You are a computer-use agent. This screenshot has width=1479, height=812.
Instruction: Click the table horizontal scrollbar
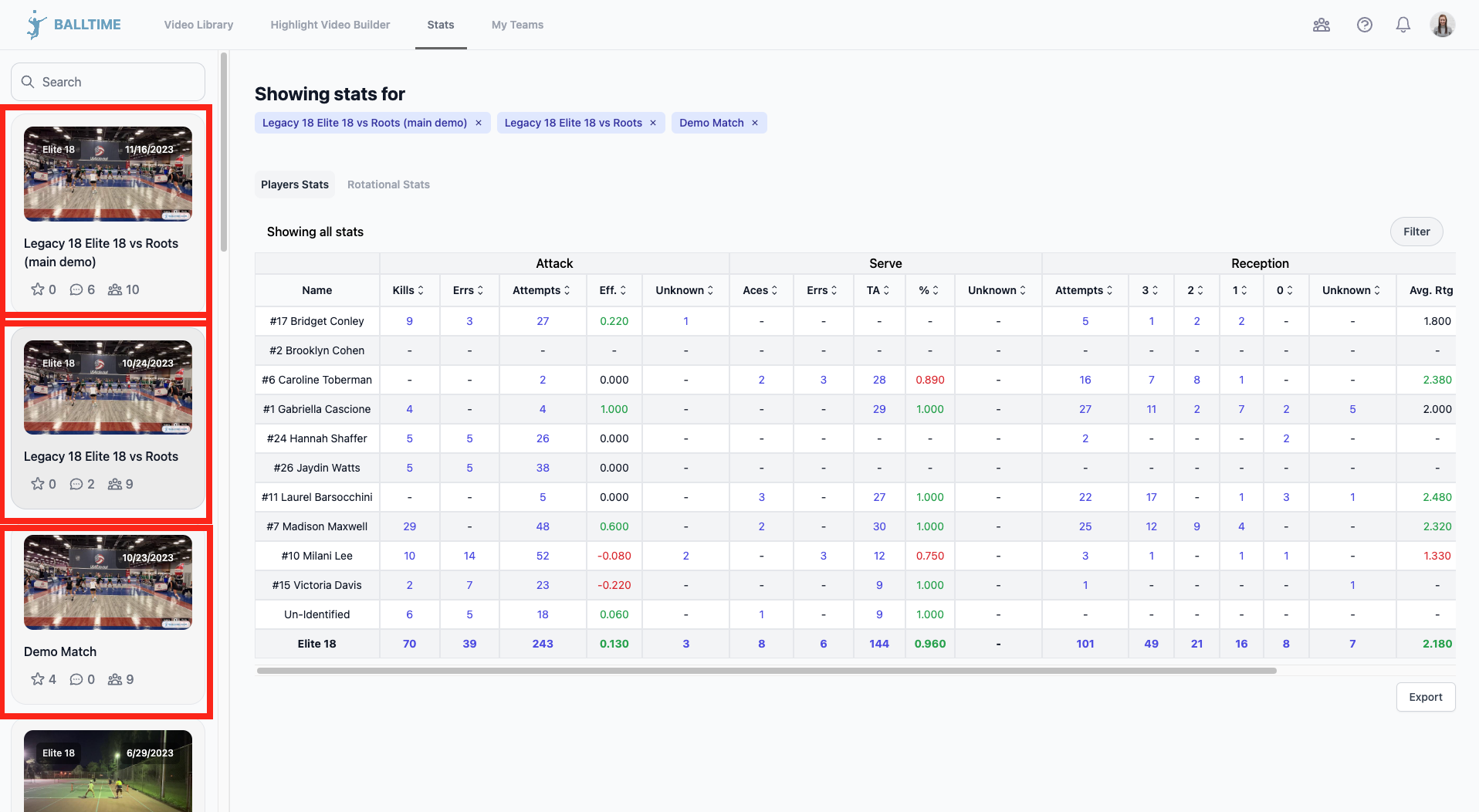pos(766,671)
